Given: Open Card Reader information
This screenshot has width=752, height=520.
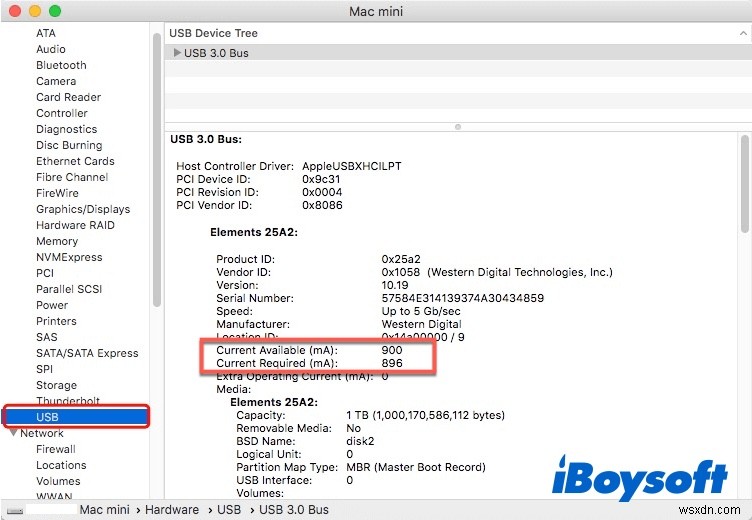Looking at the screenshot, I should tap(69, 97).
